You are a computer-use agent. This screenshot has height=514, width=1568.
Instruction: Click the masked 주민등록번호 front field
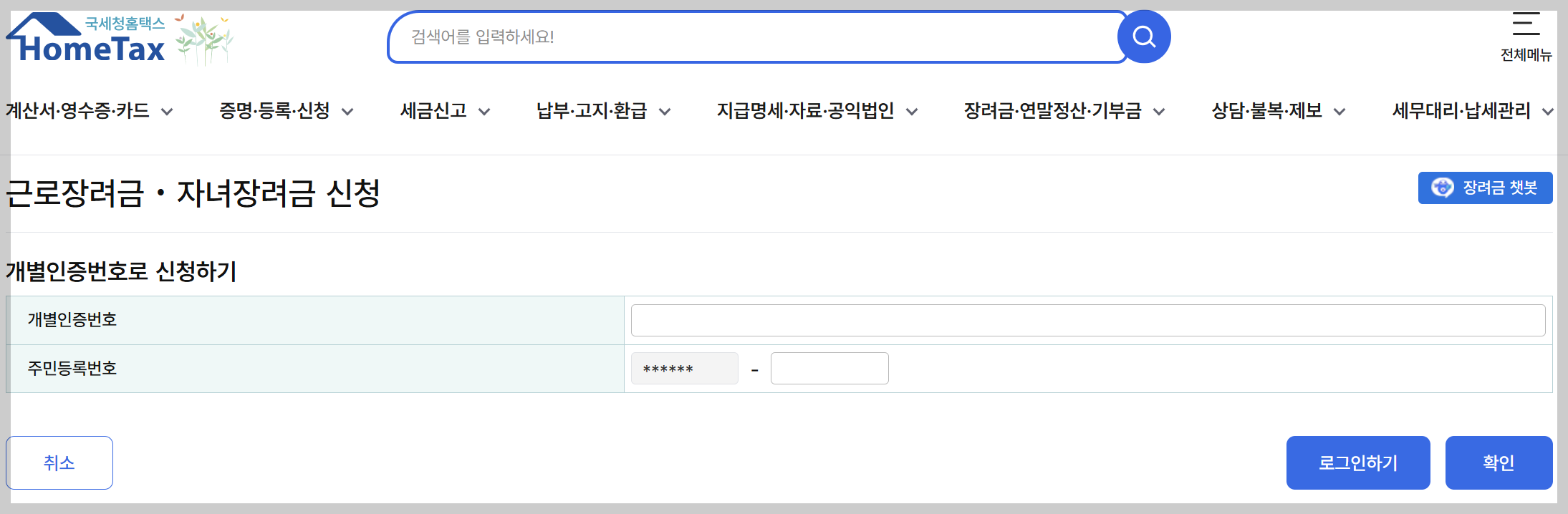tap(684, 369)
